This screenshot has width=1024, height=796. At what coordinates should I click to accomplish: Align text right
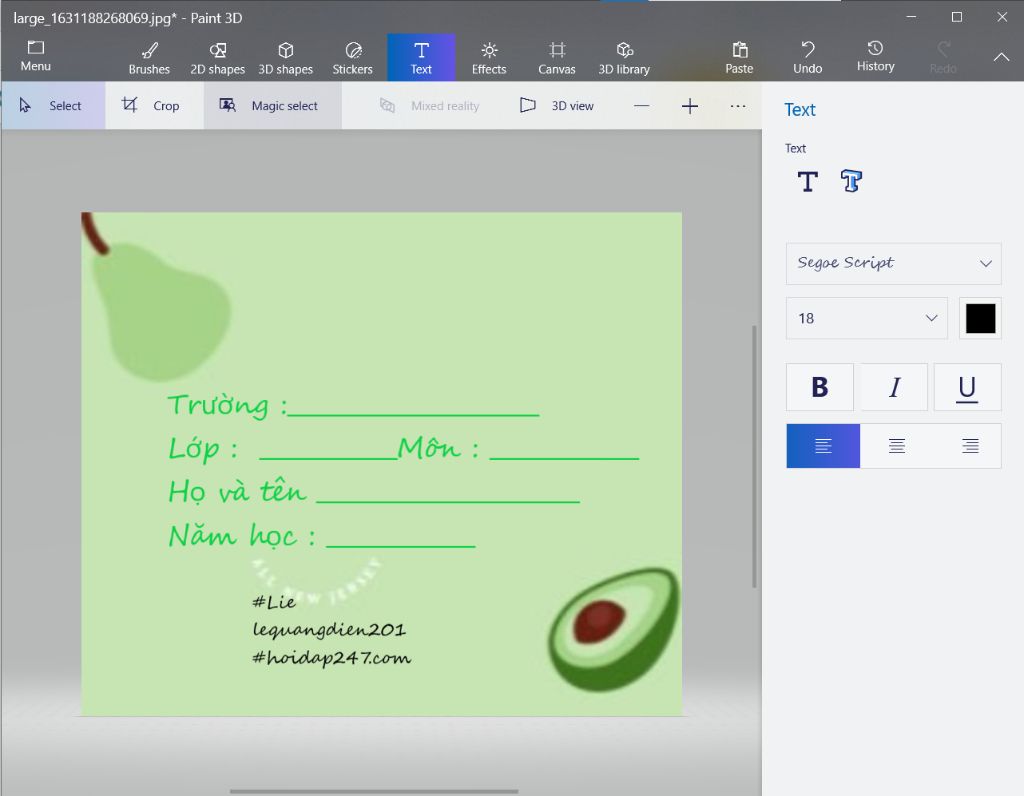point(970,446)
